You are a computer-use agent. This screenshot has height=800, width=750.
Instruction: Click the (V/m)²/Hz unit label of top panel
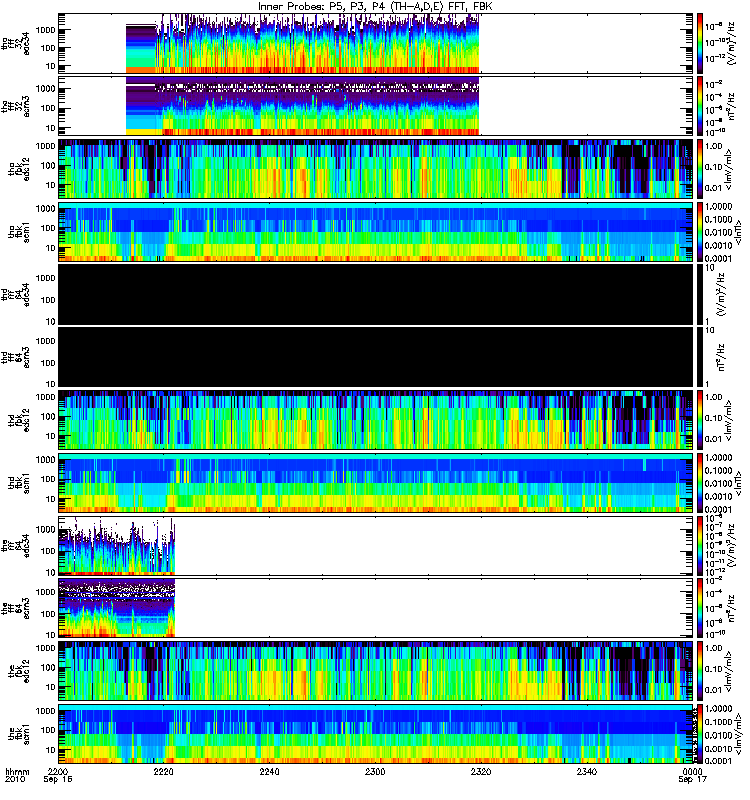730,43
